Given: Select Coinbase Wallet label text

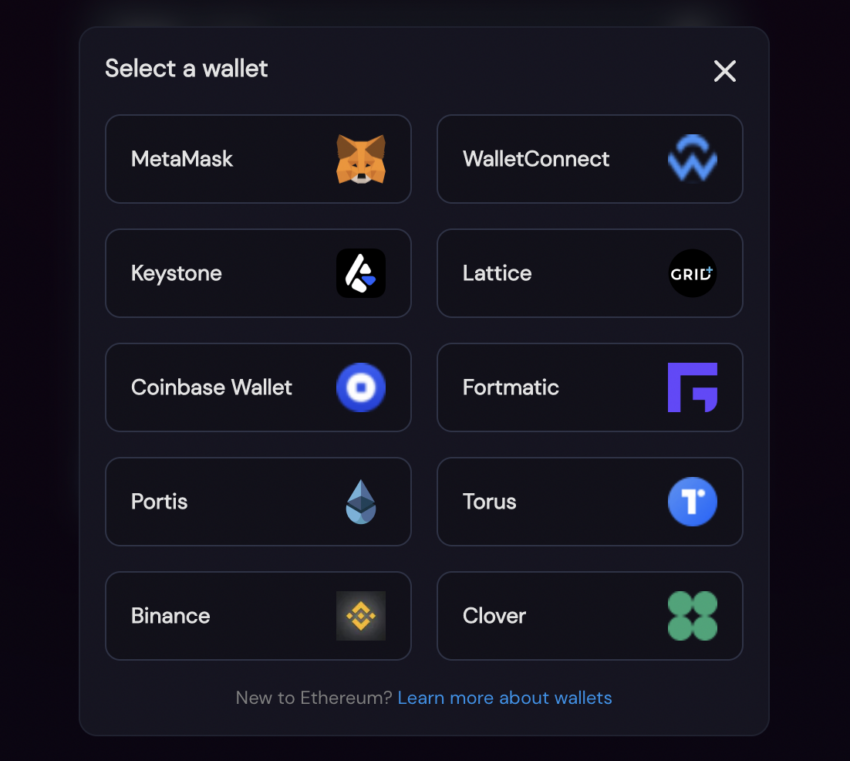Looking at the screenshot, I should (211, 388).
